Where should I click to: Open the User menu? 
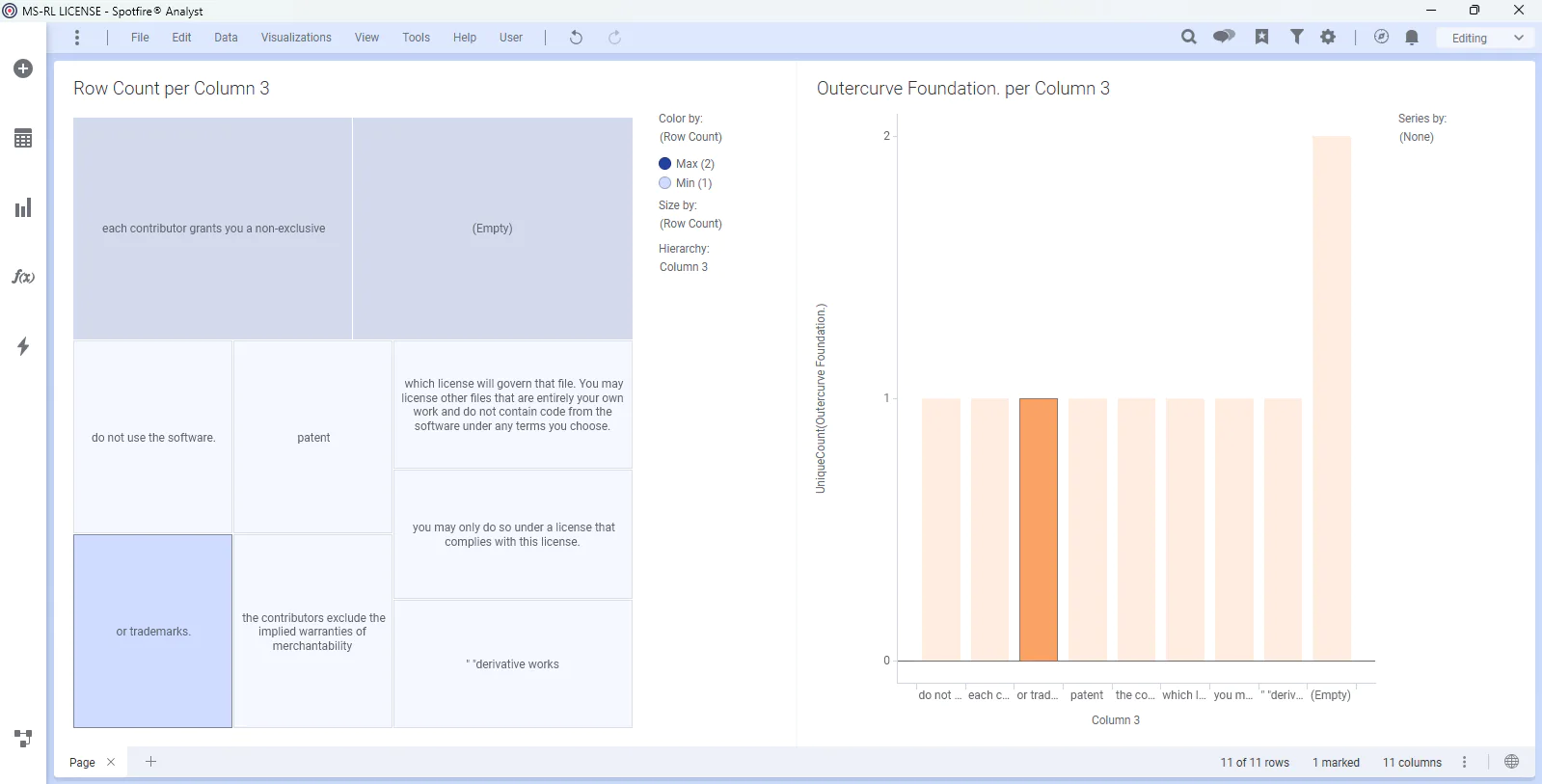click(x=511, y=38)
